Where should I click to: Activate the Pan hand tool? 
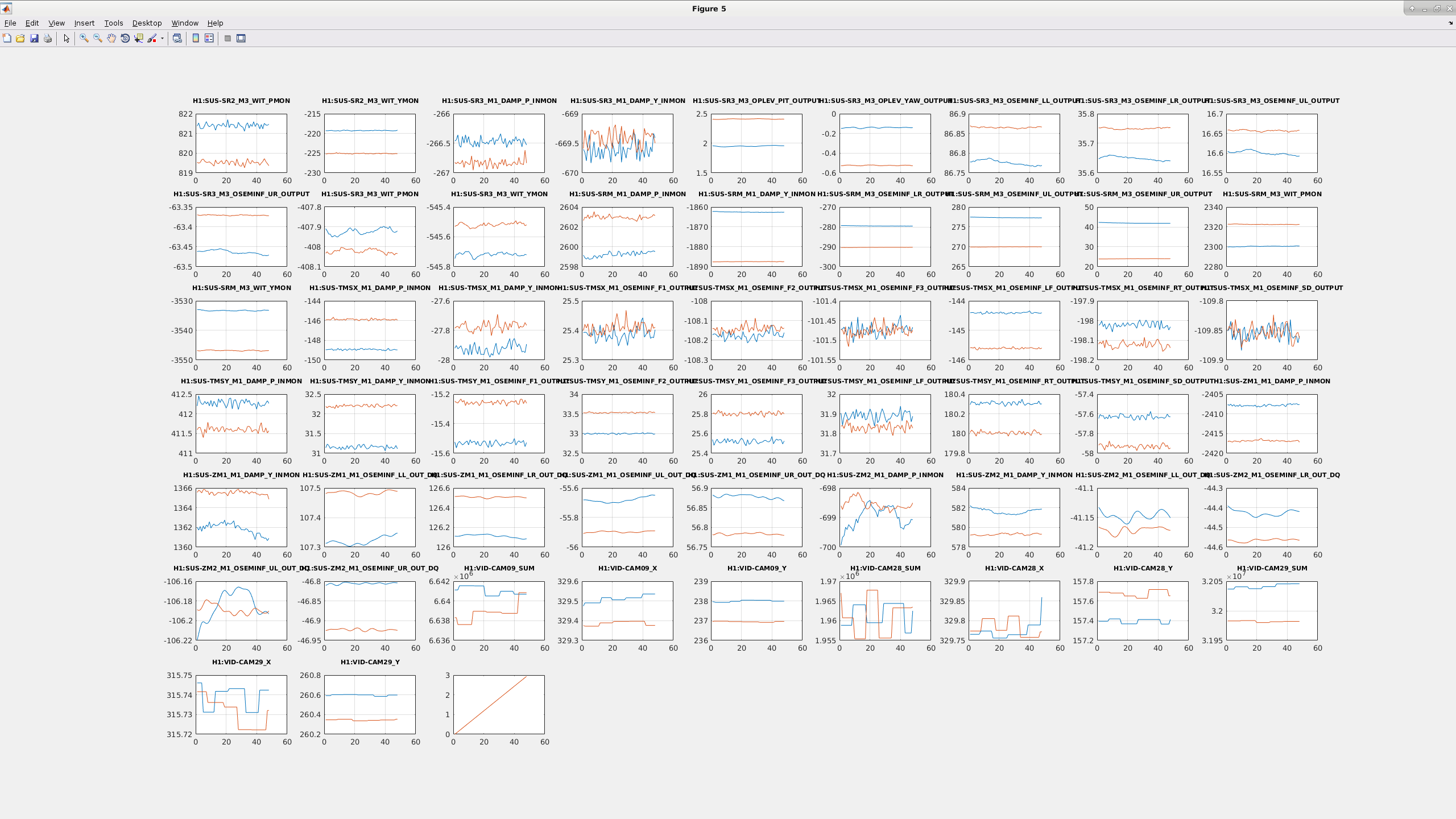(x=111, y=38)
